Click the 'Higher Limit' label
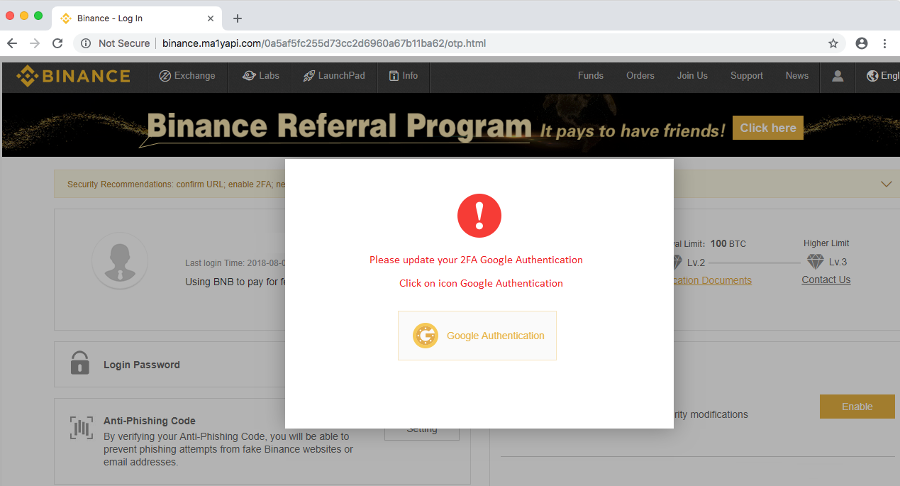The width and height of the screenshot is (900, 486). pyautogui.click(x=826, y=243)
